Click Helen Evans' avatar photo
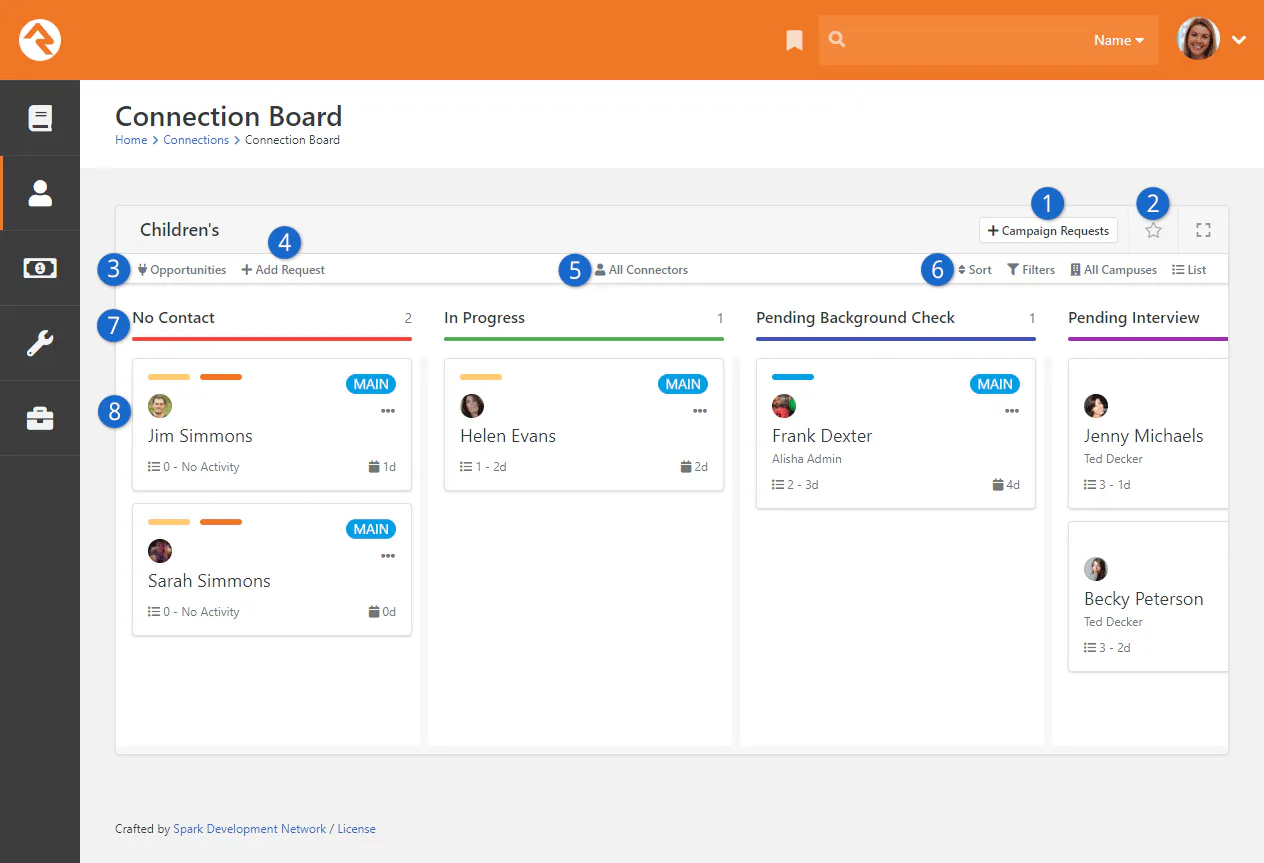Image resolution: width=1264 pixels, height=863 pixels. 472,406
